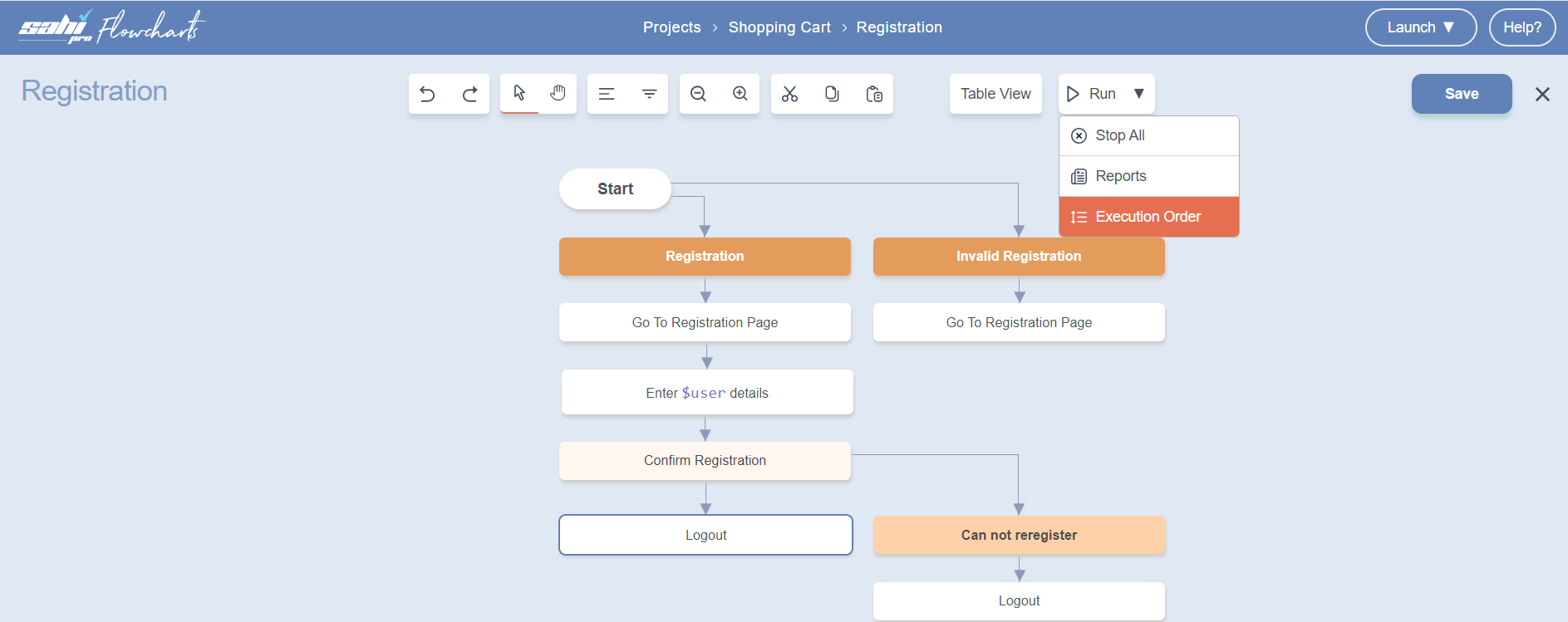Click the Redo arrow icon
This screenshot has width=1568, height=622.
click(469, 94)
